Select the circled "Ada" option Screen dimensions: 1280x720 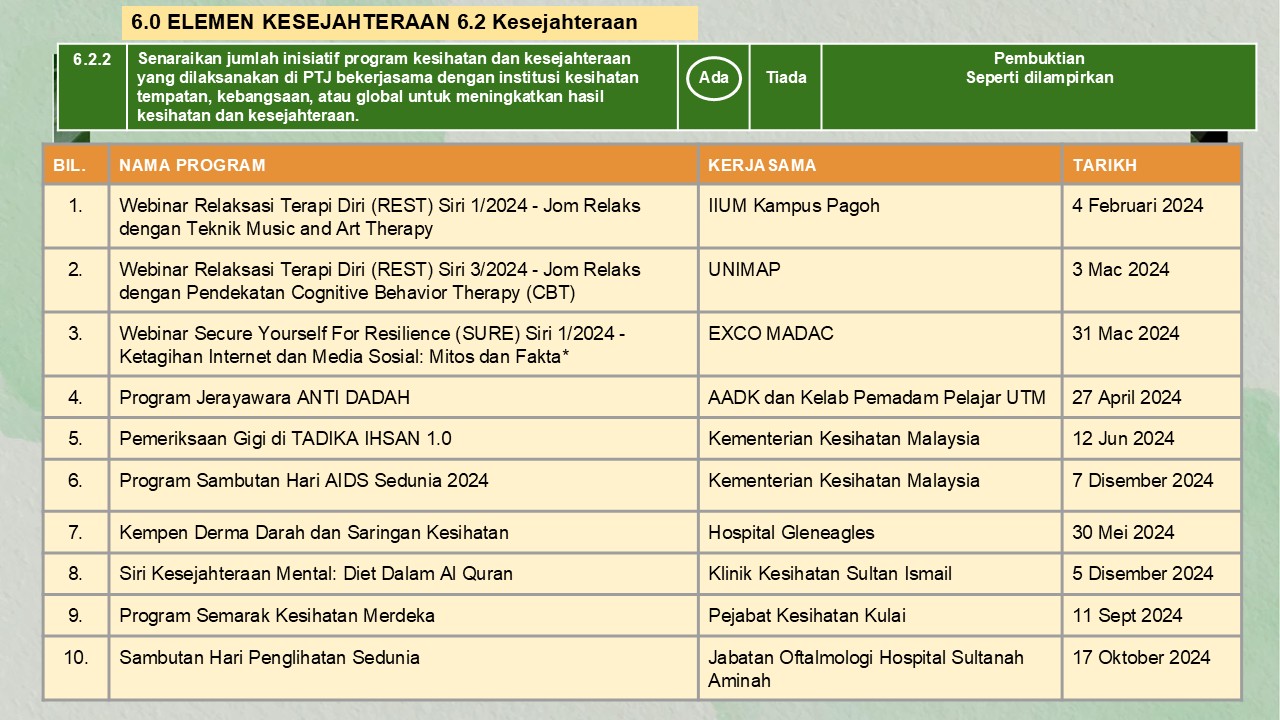coord(713,78)
